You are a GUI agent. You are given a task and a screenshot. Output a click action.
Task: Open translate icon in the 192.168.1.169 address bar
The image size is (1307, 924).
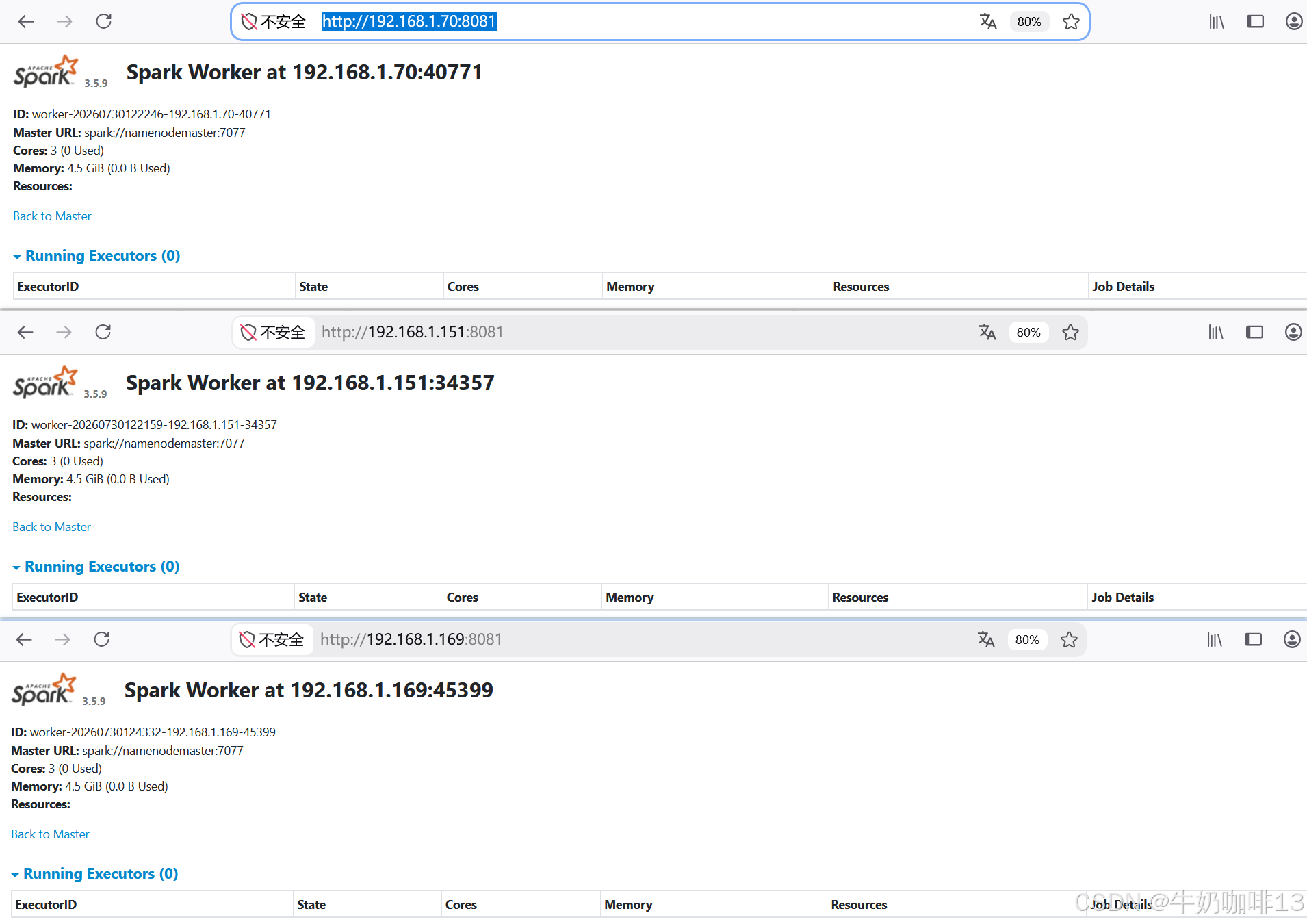[985, 640]
